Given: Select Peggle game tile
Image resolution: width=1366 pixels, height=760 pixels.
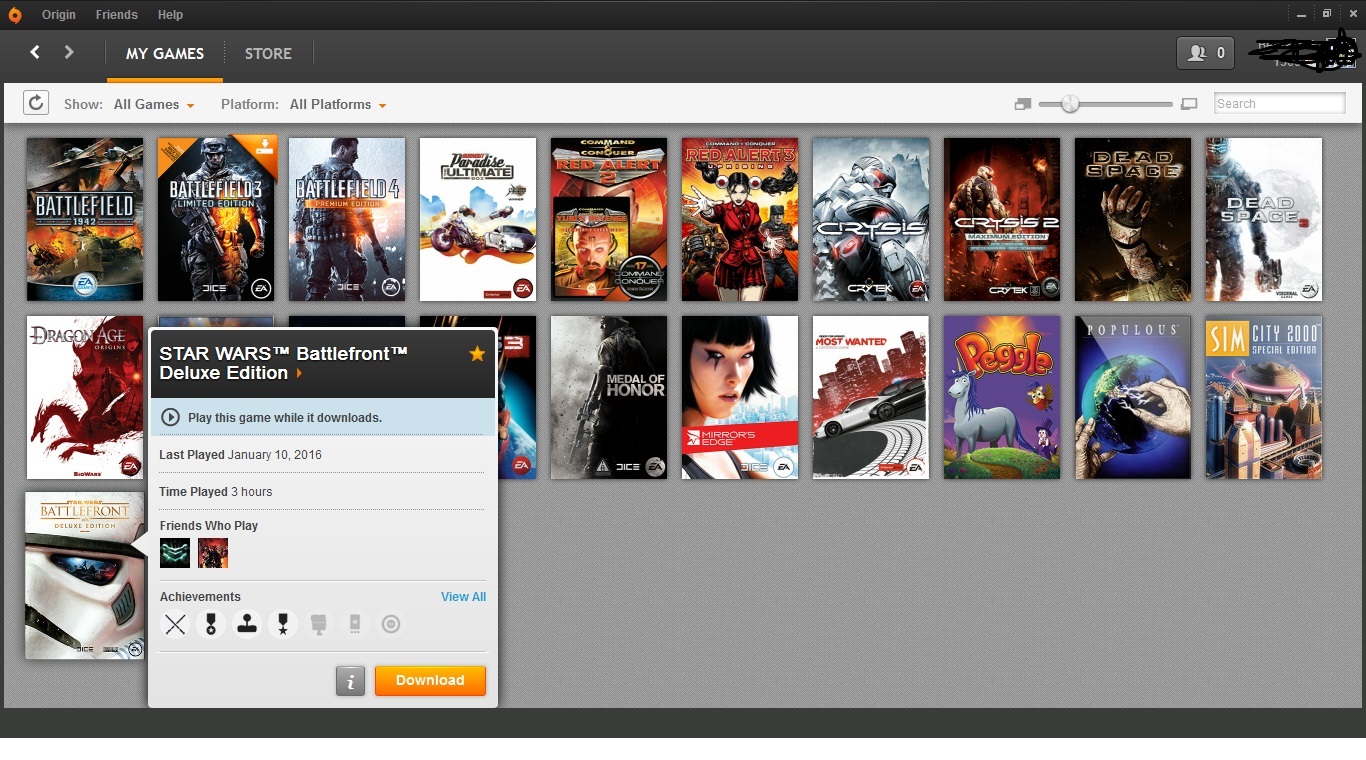Looking at the screenshot, I should pyautogui.click(x=1002, y=398).
